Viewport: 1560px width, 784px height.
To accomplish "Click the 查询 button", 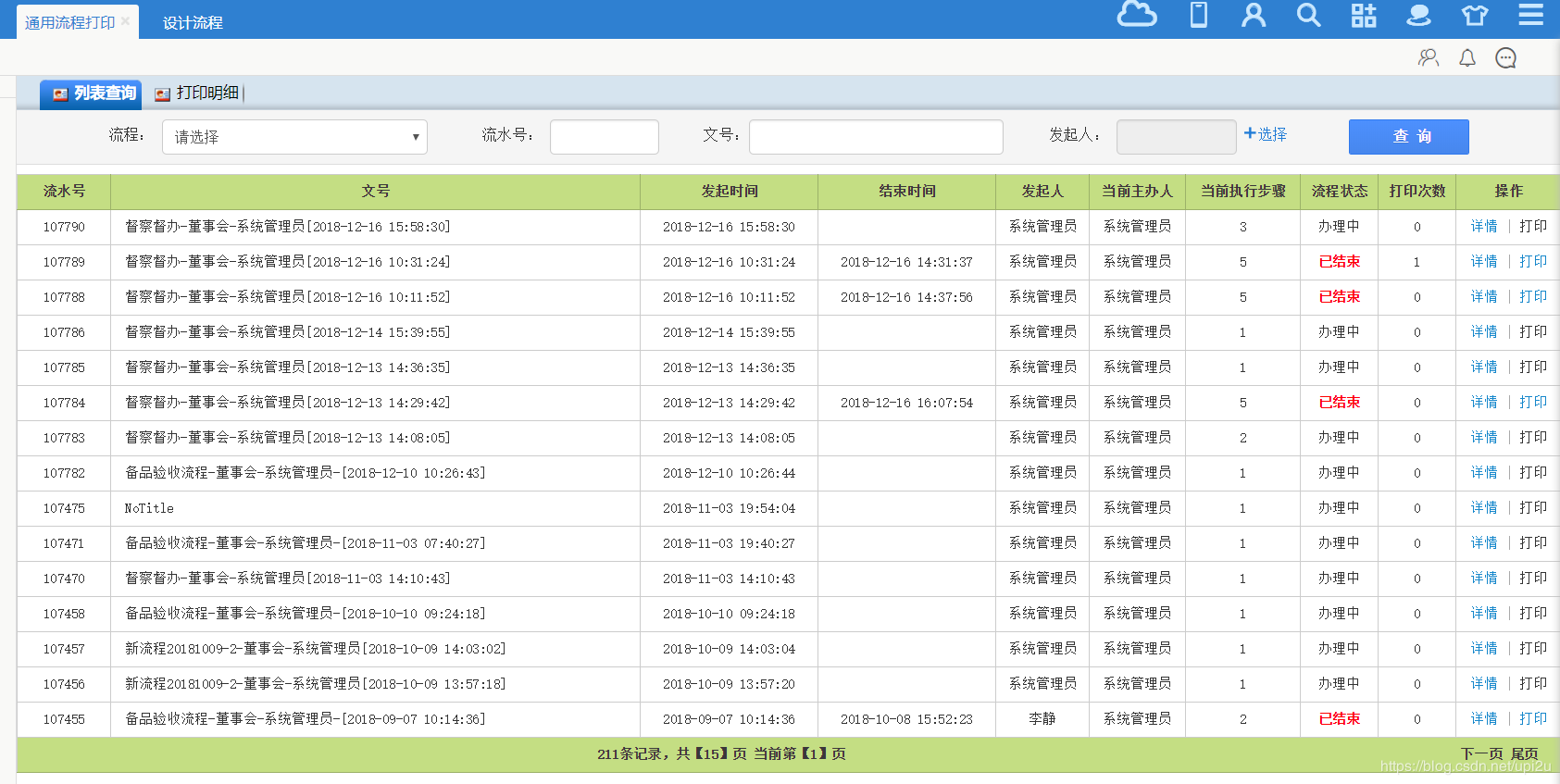I will [x=1409, y=137].
